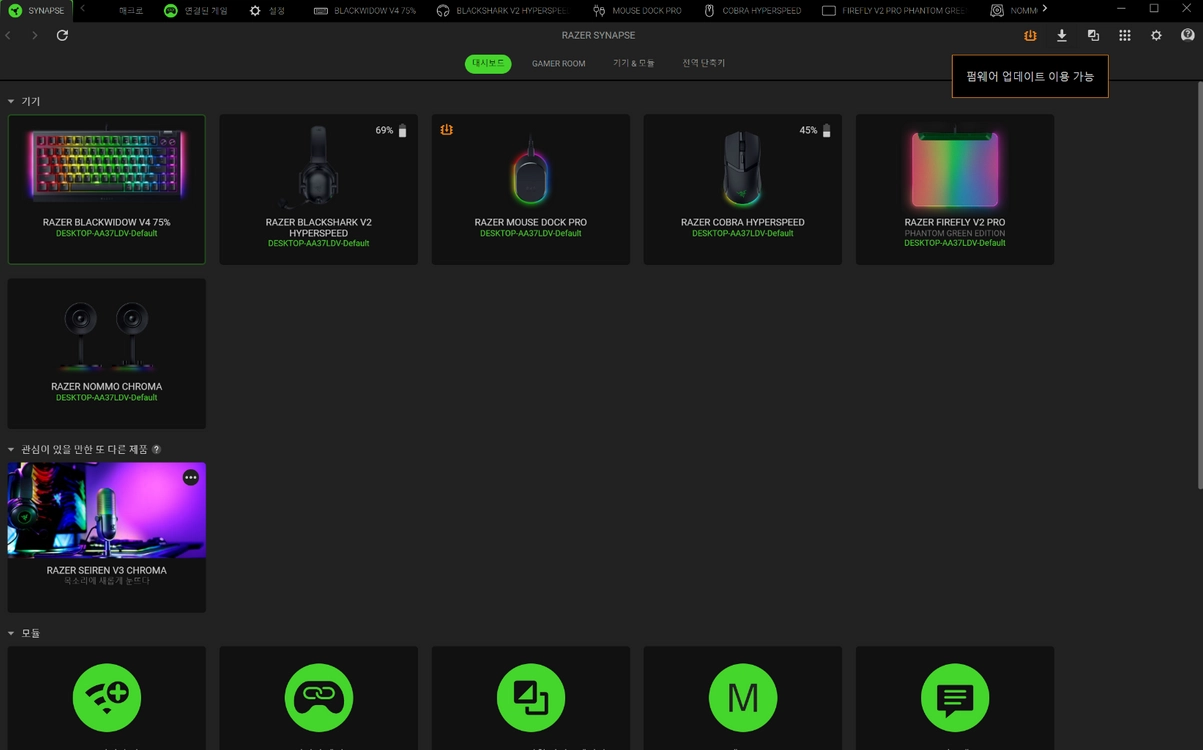Click the RAZER SEIREN V3 CHROMA title text
Viewport: 1203px width, 750px height.
click(x=107, y=570)
